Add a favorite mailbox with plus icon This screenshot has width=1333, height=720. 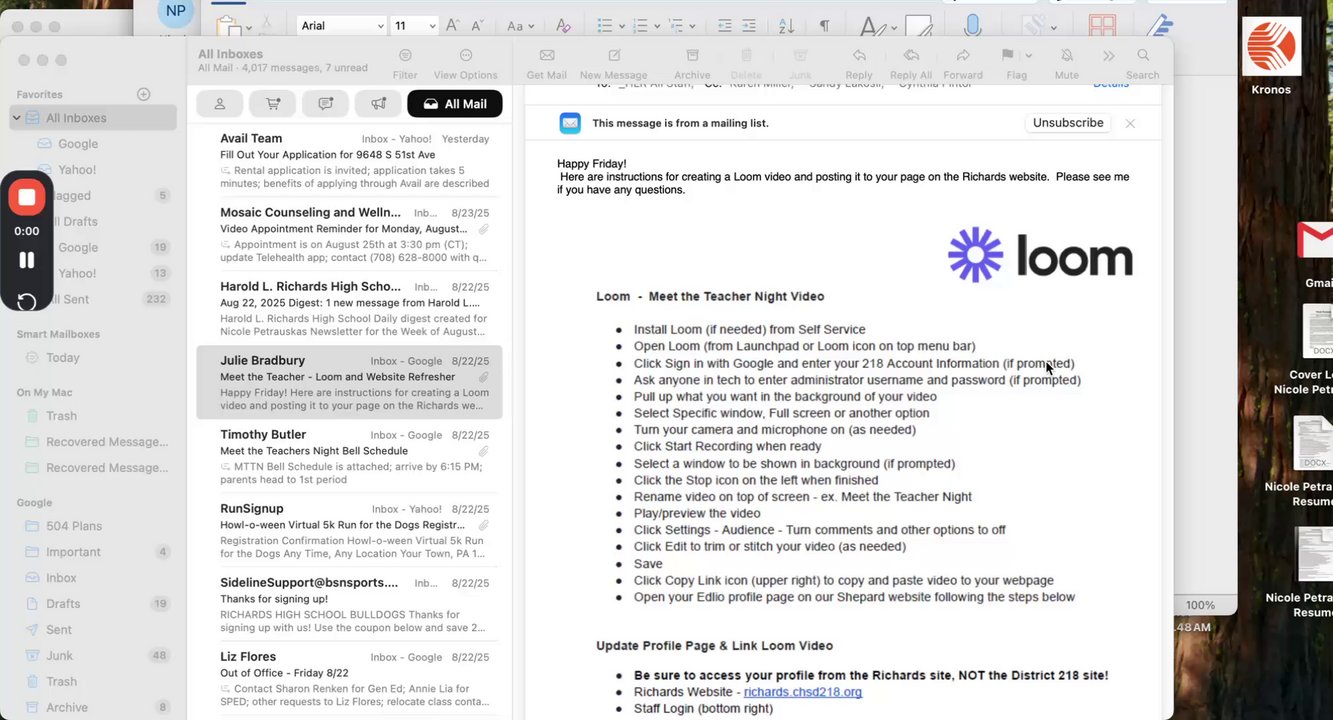coord(144,94)
